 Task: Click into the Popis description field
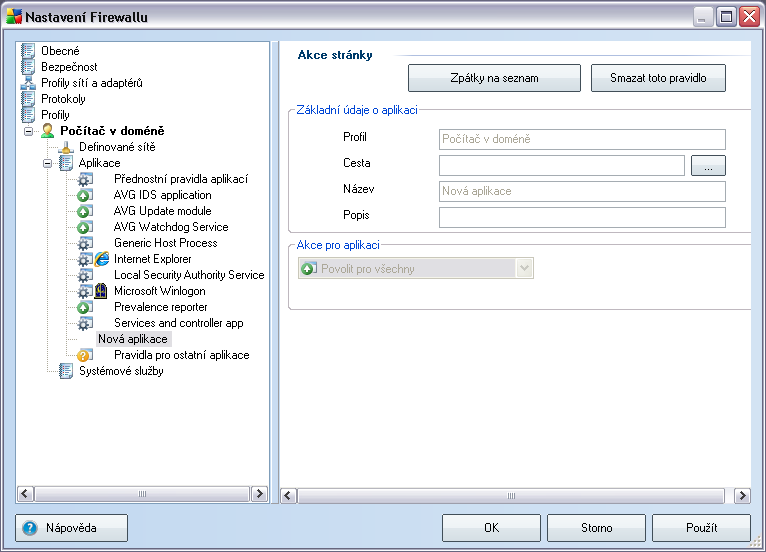pos(582,217)
